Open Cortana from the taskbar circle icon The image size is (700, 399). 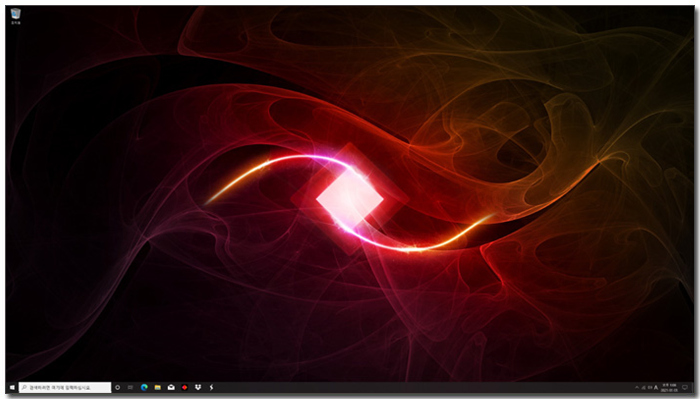pos(117,387)
